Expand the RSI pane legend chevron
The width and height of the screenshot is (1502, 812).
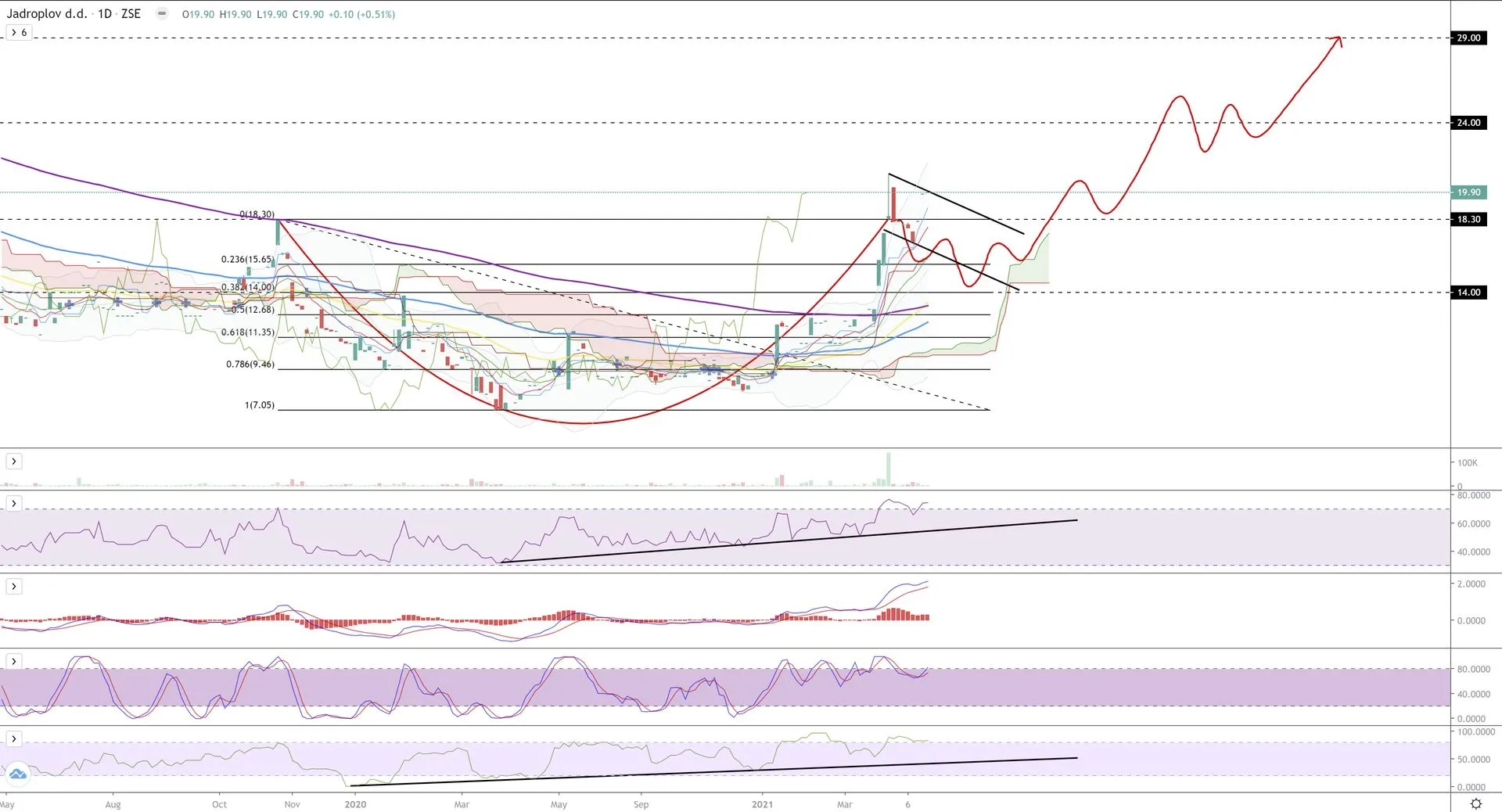point(14,503)
